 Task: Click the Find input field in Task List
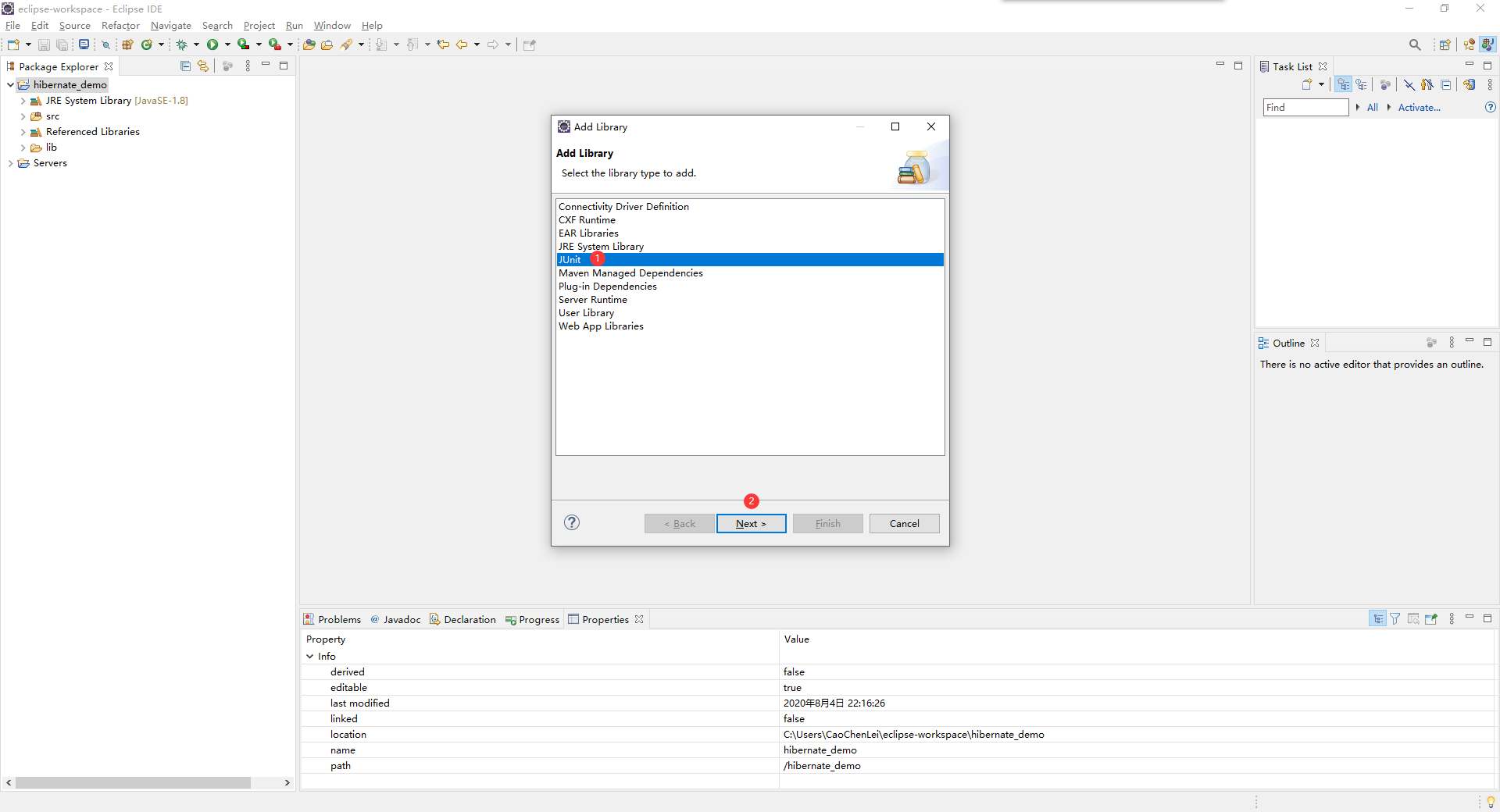pos(1305,107)
